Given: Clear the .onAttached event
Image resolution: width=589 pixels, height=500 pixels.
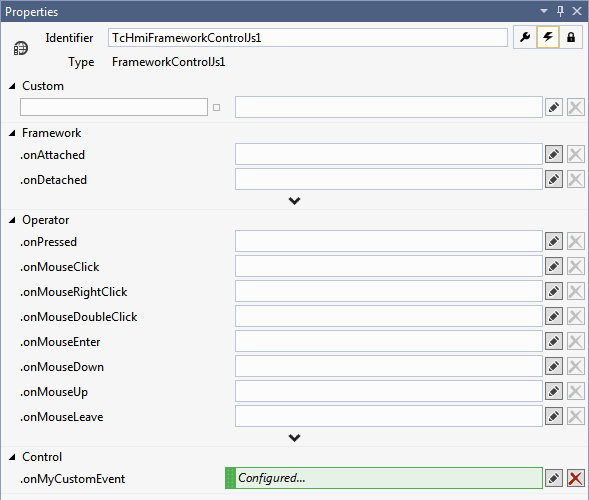Looking at the screenshot, I should pyautogui.click(x=575, y=154).
